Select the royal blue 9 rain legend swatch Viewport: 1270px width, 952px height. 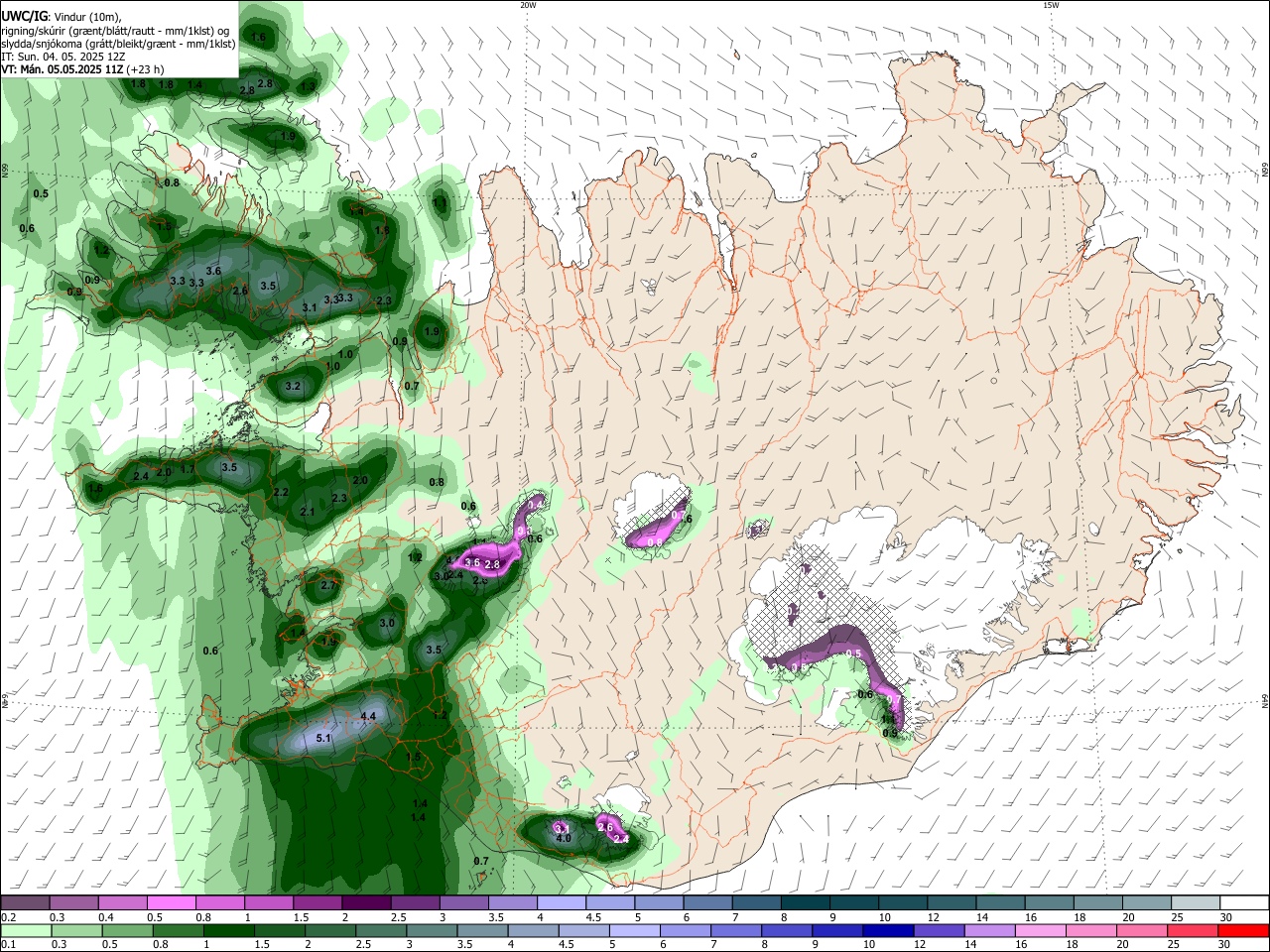[x=837, y=930]
